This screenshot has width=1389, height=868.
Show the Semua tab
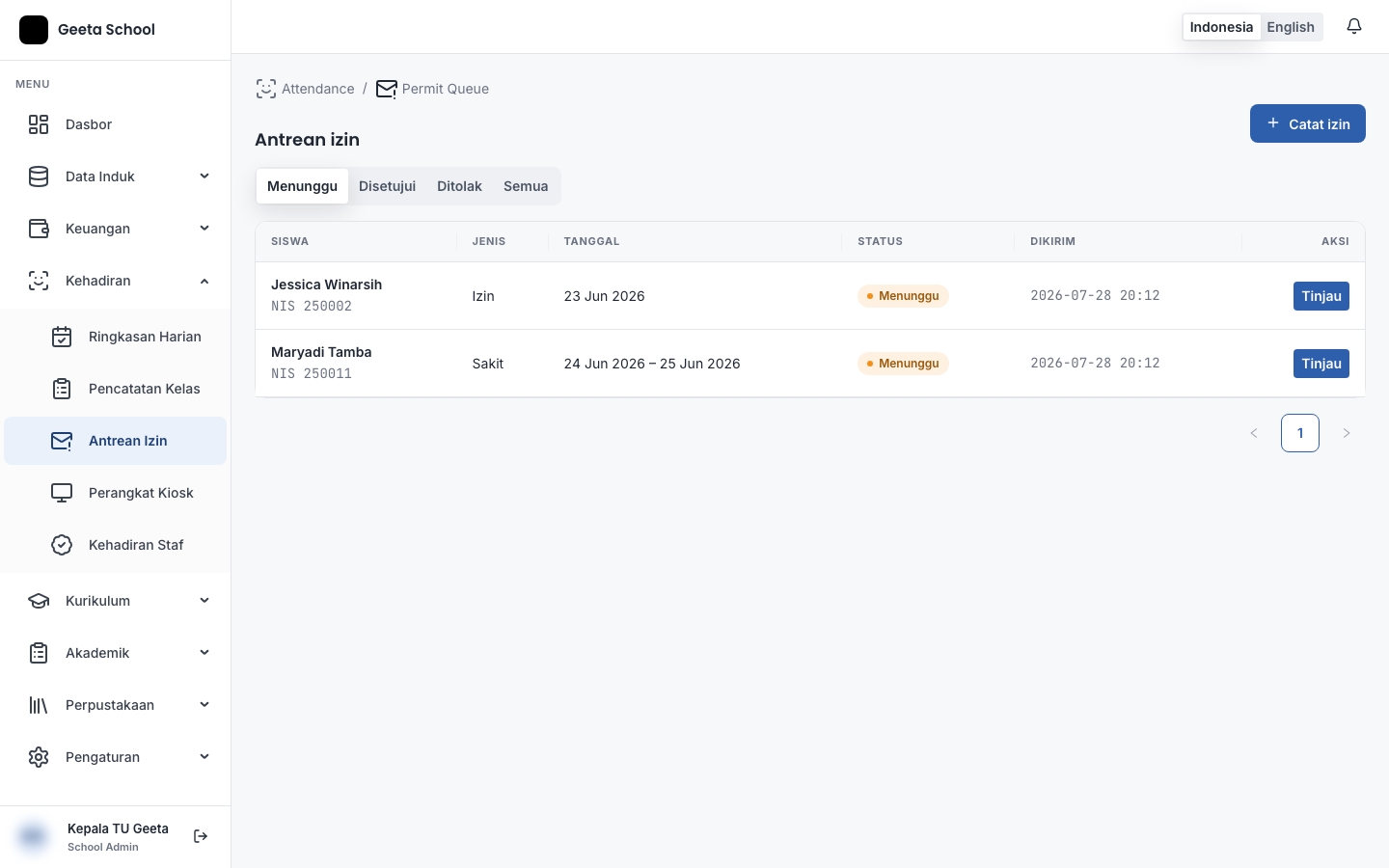526,186
